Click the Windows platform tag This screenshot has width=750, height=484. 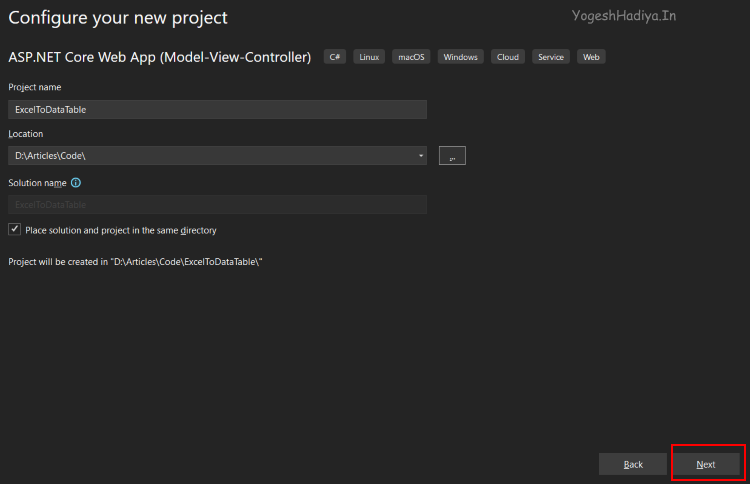pyautogui.click(x=460, y=57)
